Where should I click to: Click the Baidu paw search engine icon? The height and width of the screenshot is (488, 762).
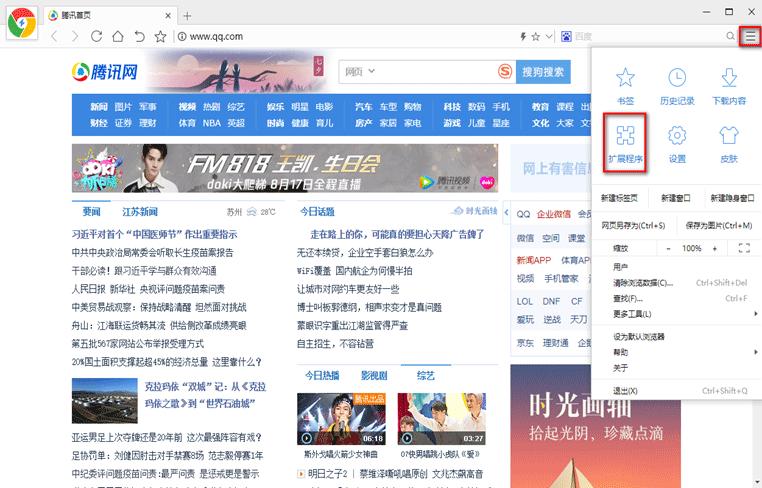pyautogui.click(x=566, y=36)
